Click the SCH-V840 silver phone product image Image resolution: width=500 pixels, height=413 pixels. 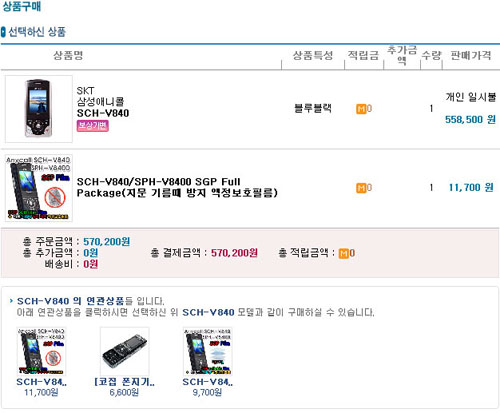[39, 109]
